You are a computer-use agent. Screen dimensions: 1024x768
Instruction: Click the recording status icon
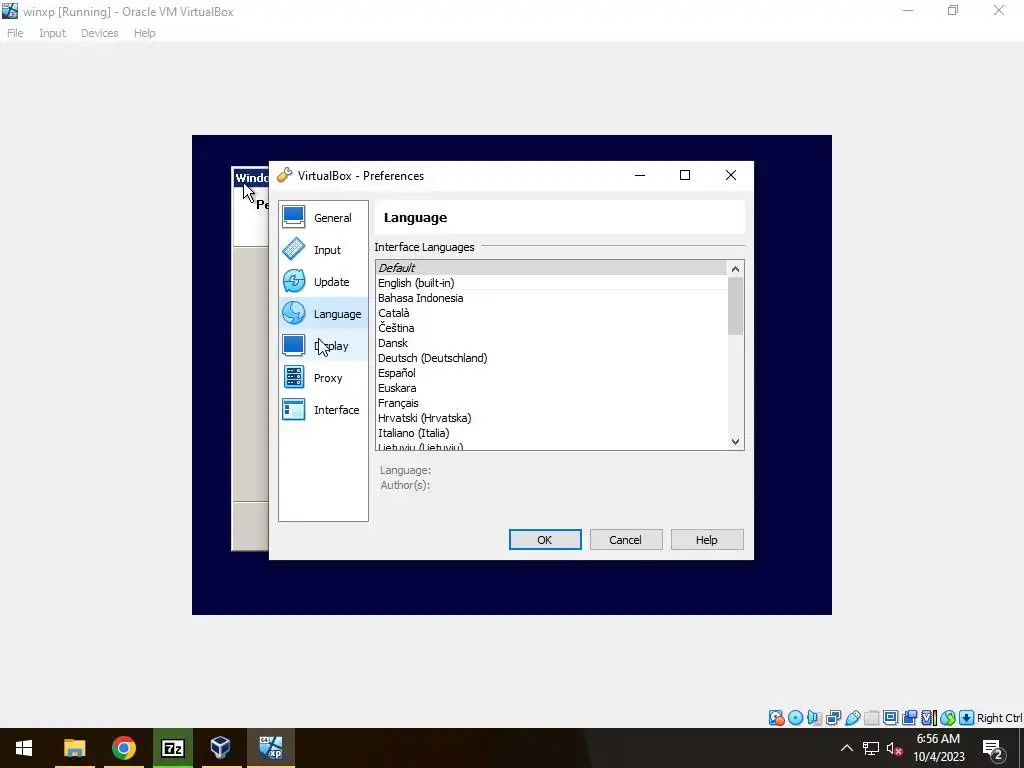click(x=909, y=718)
